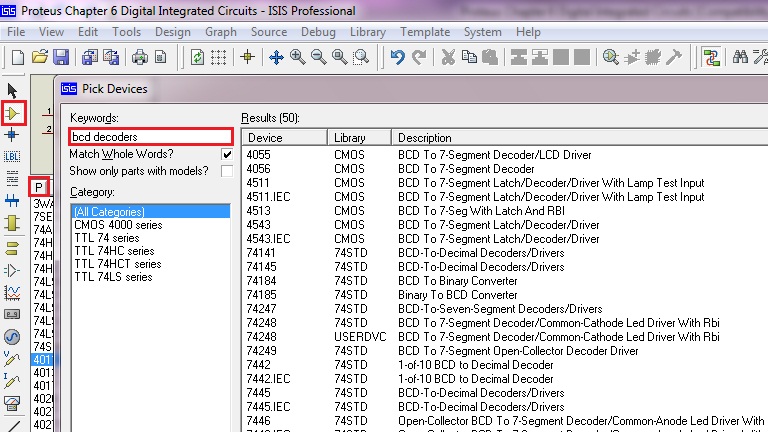
Task: Click the Save design icon
Action: tap(61, 57)
